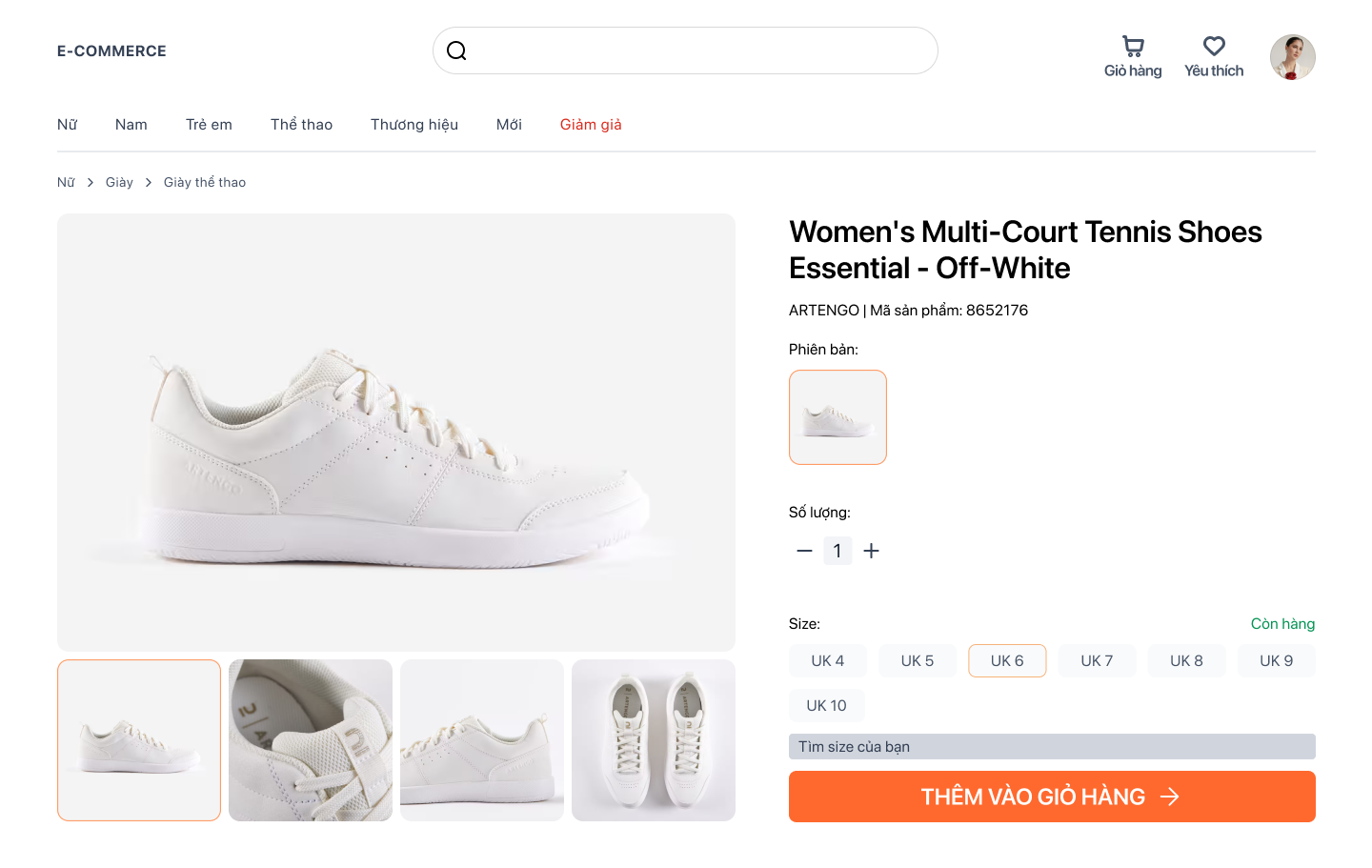
Task: Click the quantity value field showing 1
Action: pos(837,551)
